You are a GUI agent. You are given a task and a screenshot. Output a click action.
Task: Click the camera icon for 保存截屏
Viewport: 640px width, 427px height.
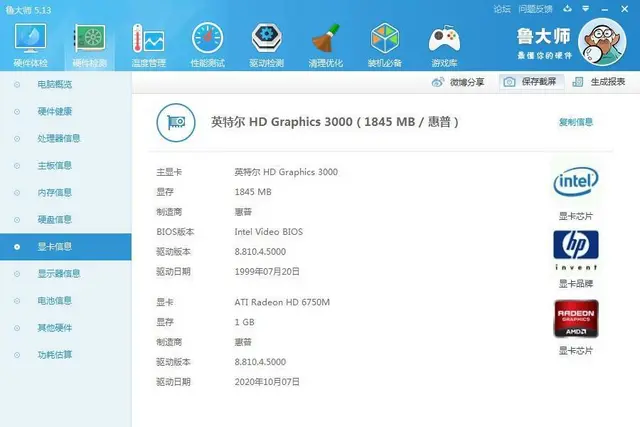tap(509, 82)
